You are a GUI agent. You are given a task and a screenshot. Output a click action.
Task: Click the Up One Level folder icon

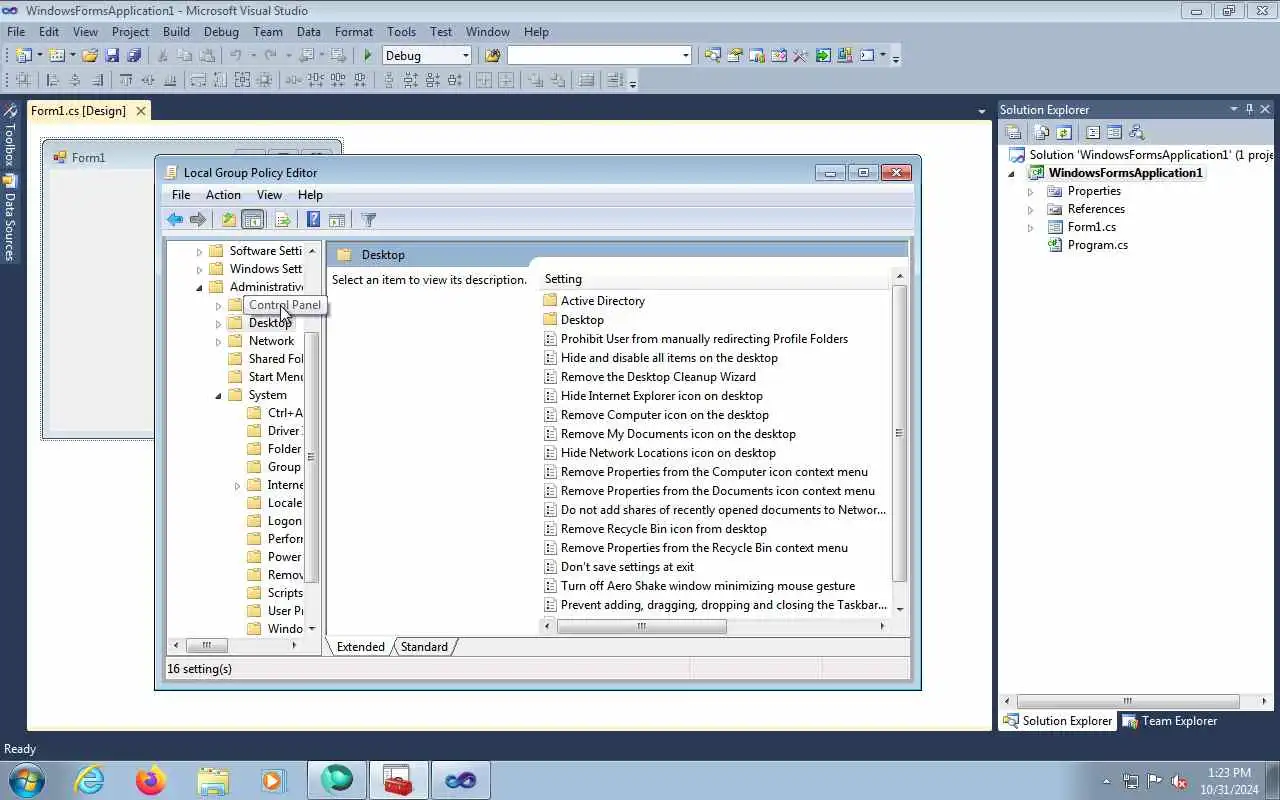point(229,220)
